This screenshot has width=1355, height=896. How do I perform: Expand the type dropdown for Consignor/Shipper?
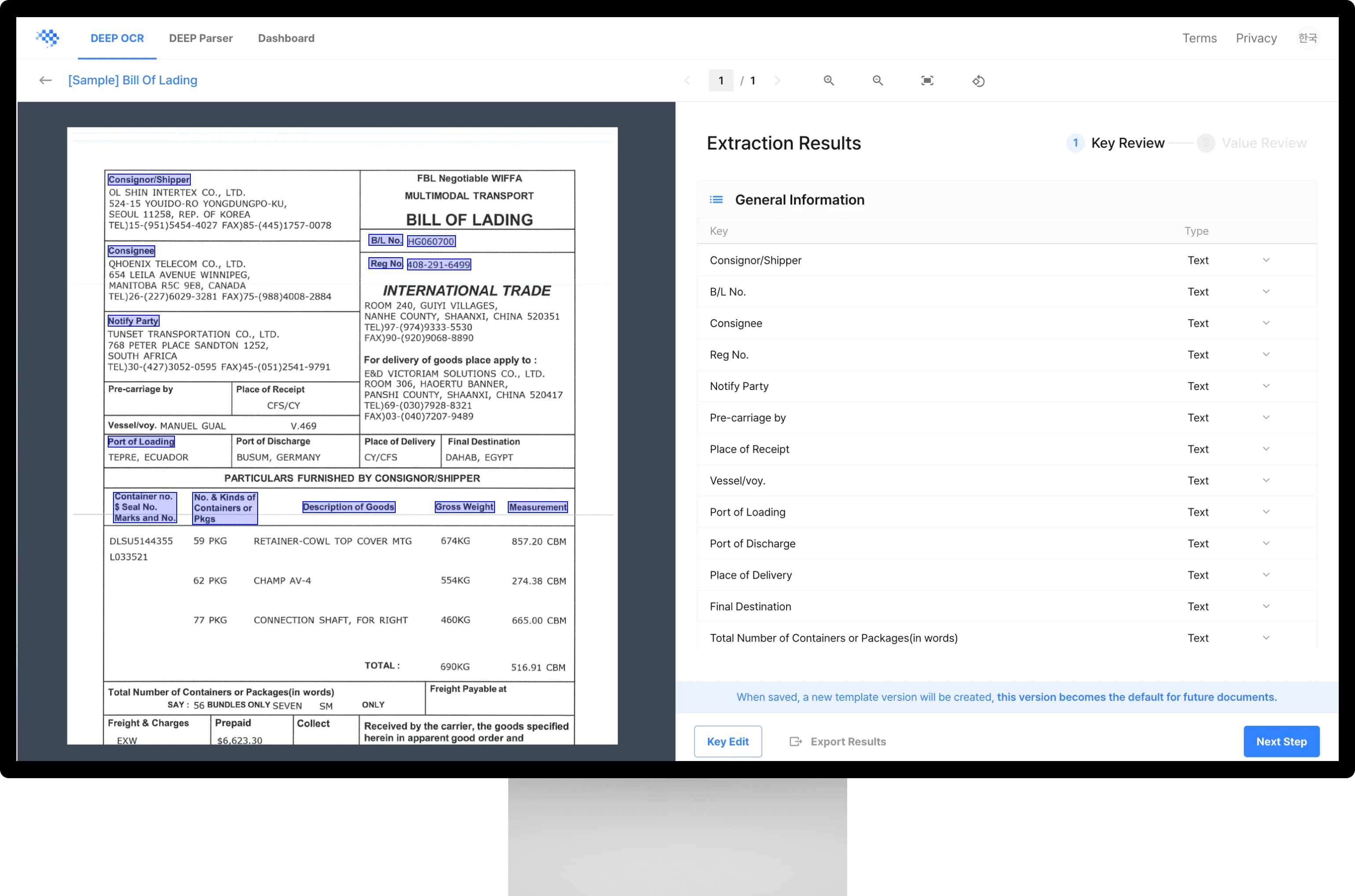(x=1267, y=260)
